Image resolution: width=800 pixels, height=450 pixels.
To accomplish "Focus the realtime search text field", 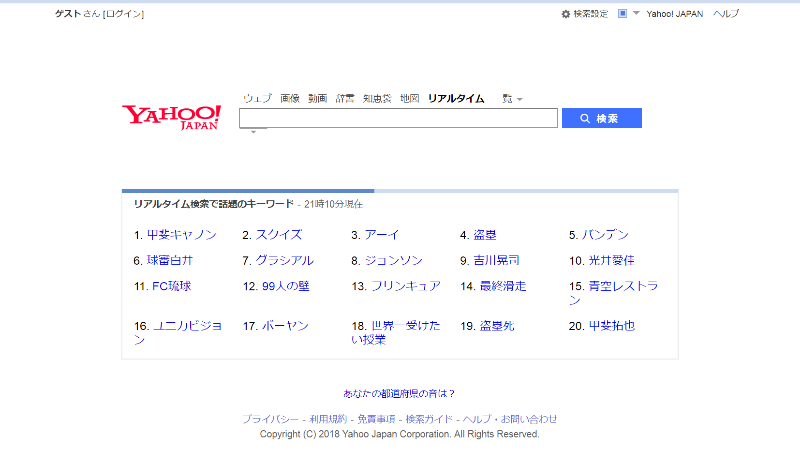I will (398, 118).
